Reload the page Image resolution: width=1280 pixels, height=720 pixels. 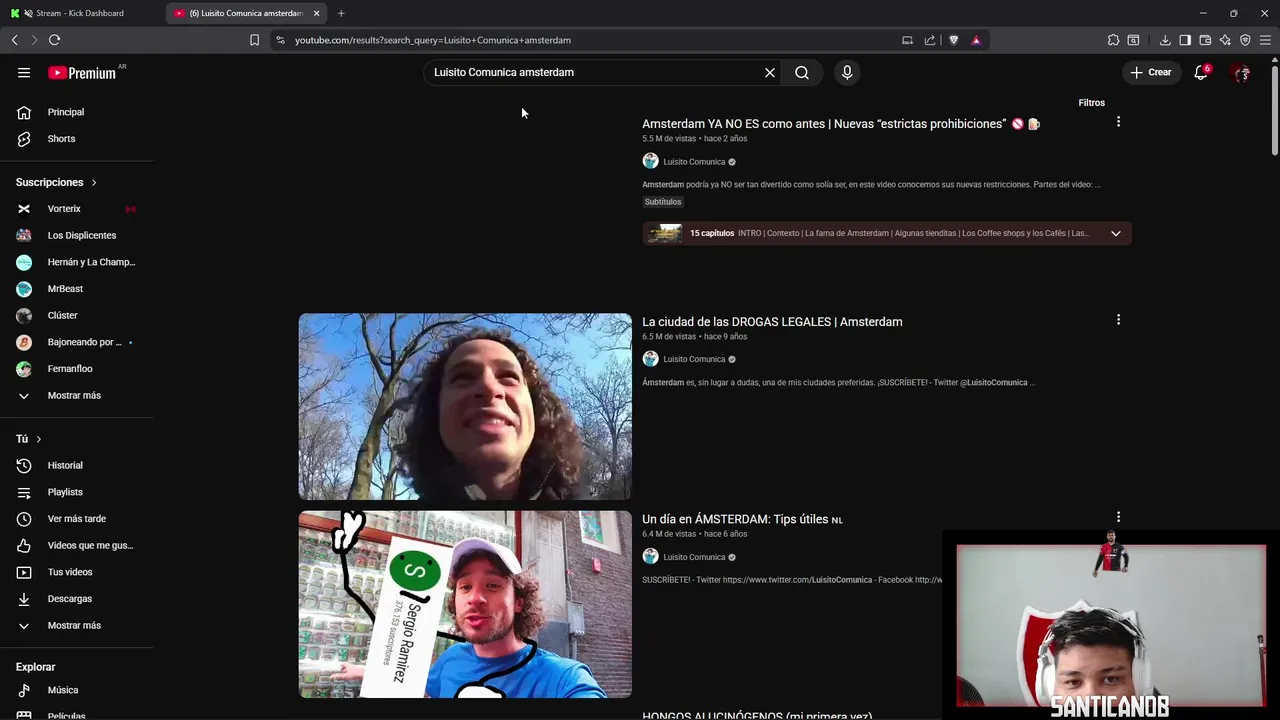coord(54,40)
